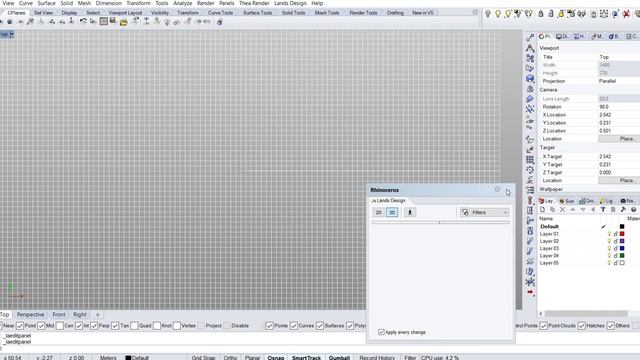640x360 pixels.
Task: Toggle the Mid osnap checkbox
Action: pyautogui.click(x=41, y=326)
